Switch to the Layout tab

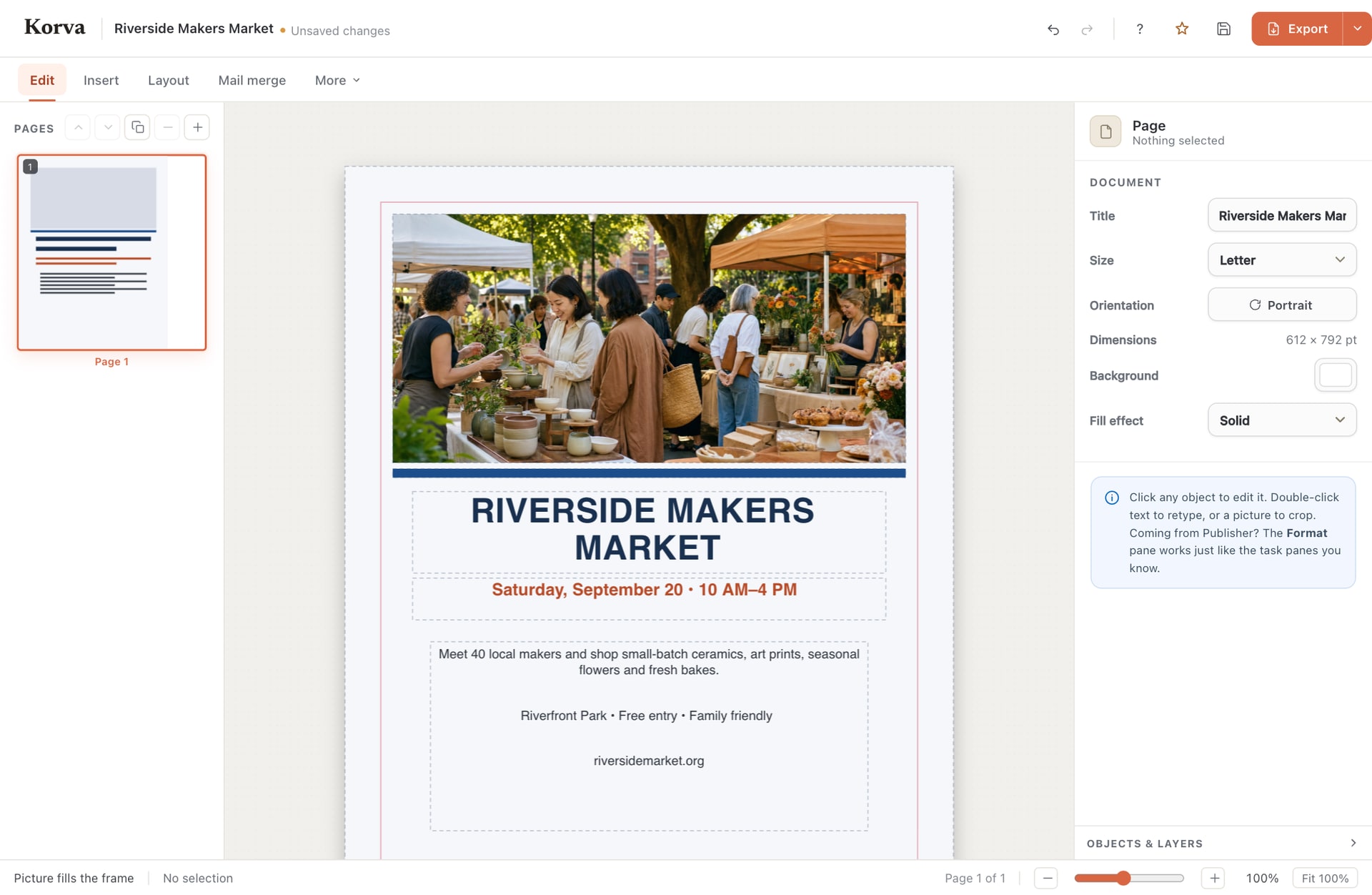169,81
